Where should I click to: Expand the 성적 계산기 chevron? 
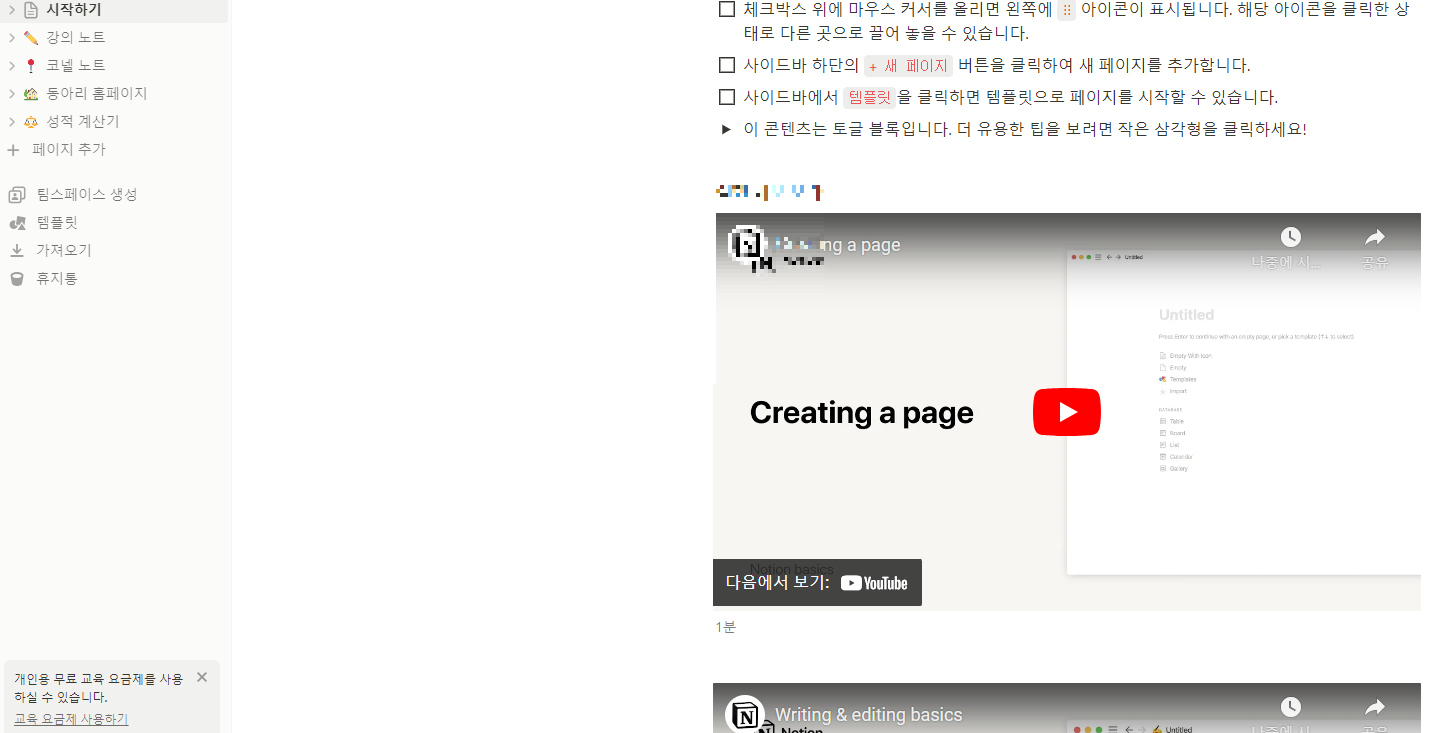(x=12, y=121)
